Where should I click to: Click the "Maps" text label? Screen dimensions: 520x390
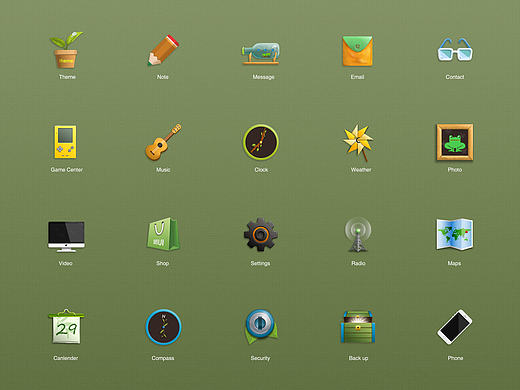(x=454, y=263)
